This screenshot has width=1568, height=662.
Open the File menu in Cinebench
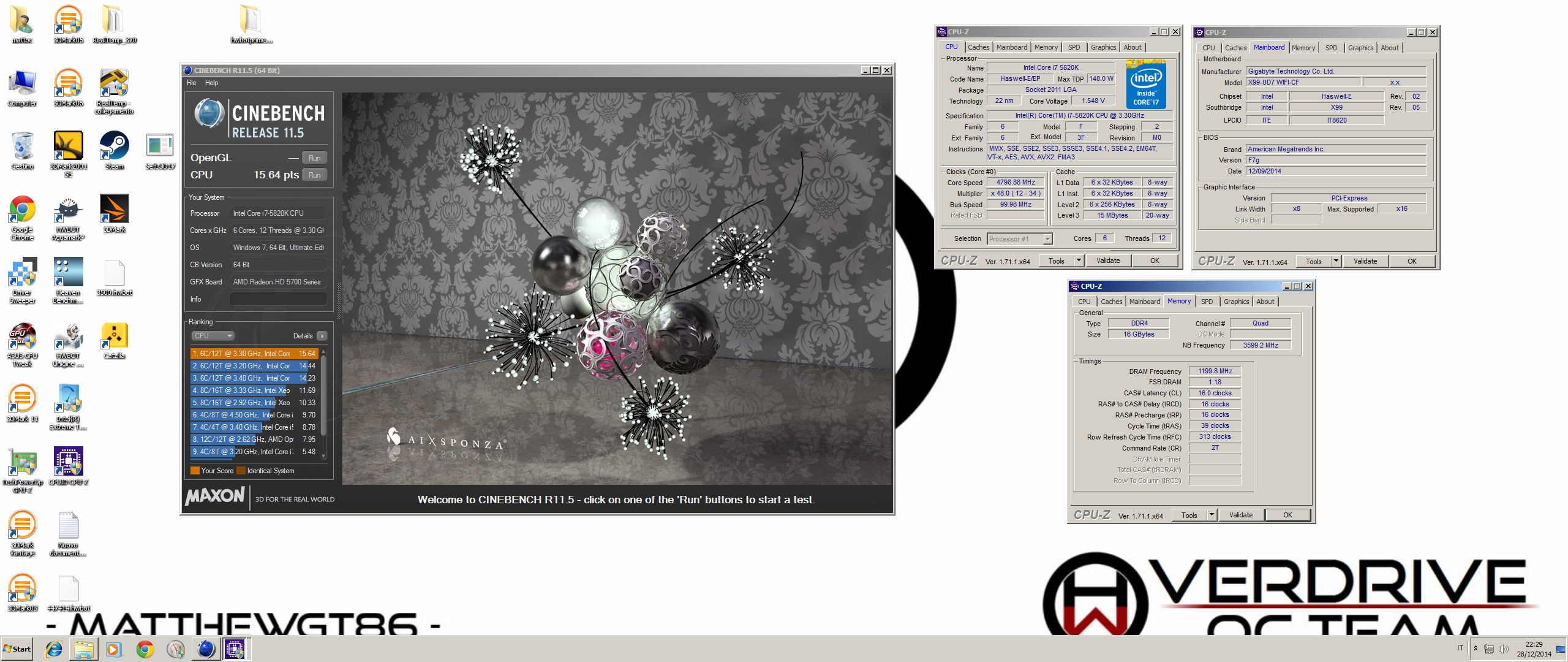[192, 83]
